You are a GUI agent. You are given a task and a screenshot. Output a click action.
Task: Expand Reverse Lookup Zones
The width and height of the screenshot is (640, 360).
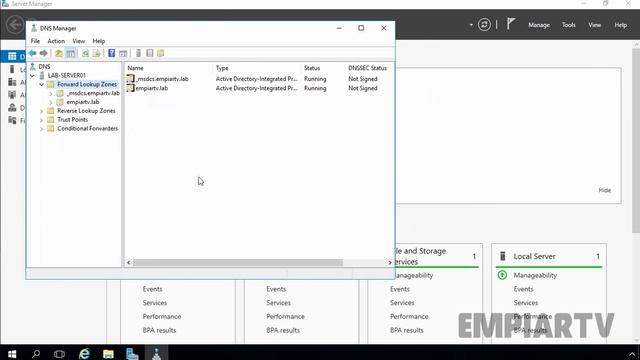pos(41,111)
